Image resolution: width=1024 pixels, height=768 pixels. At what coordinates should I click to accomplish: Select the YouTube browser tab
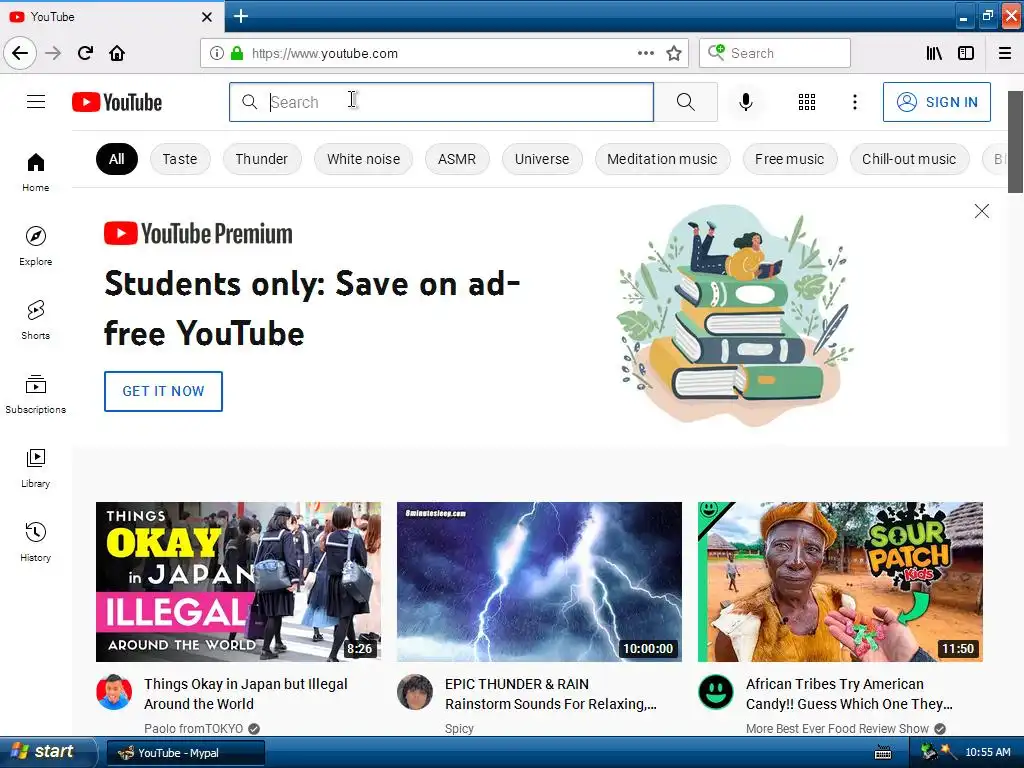112,16
